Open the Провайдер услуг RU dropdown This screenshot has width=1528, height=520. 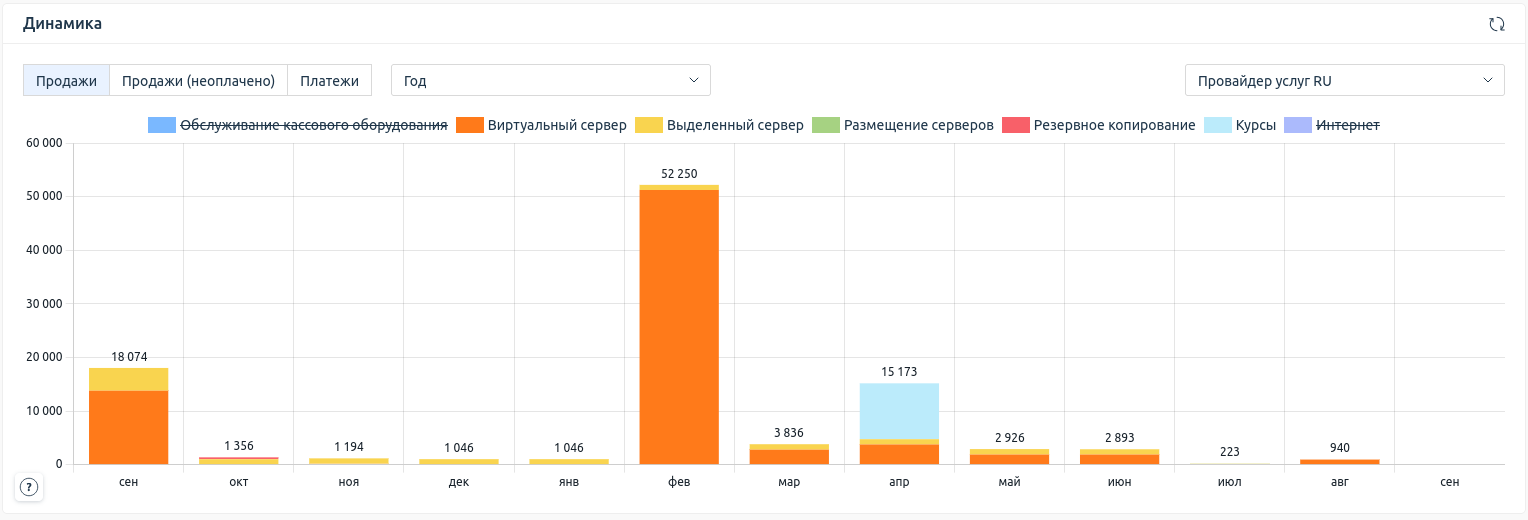1344,80
